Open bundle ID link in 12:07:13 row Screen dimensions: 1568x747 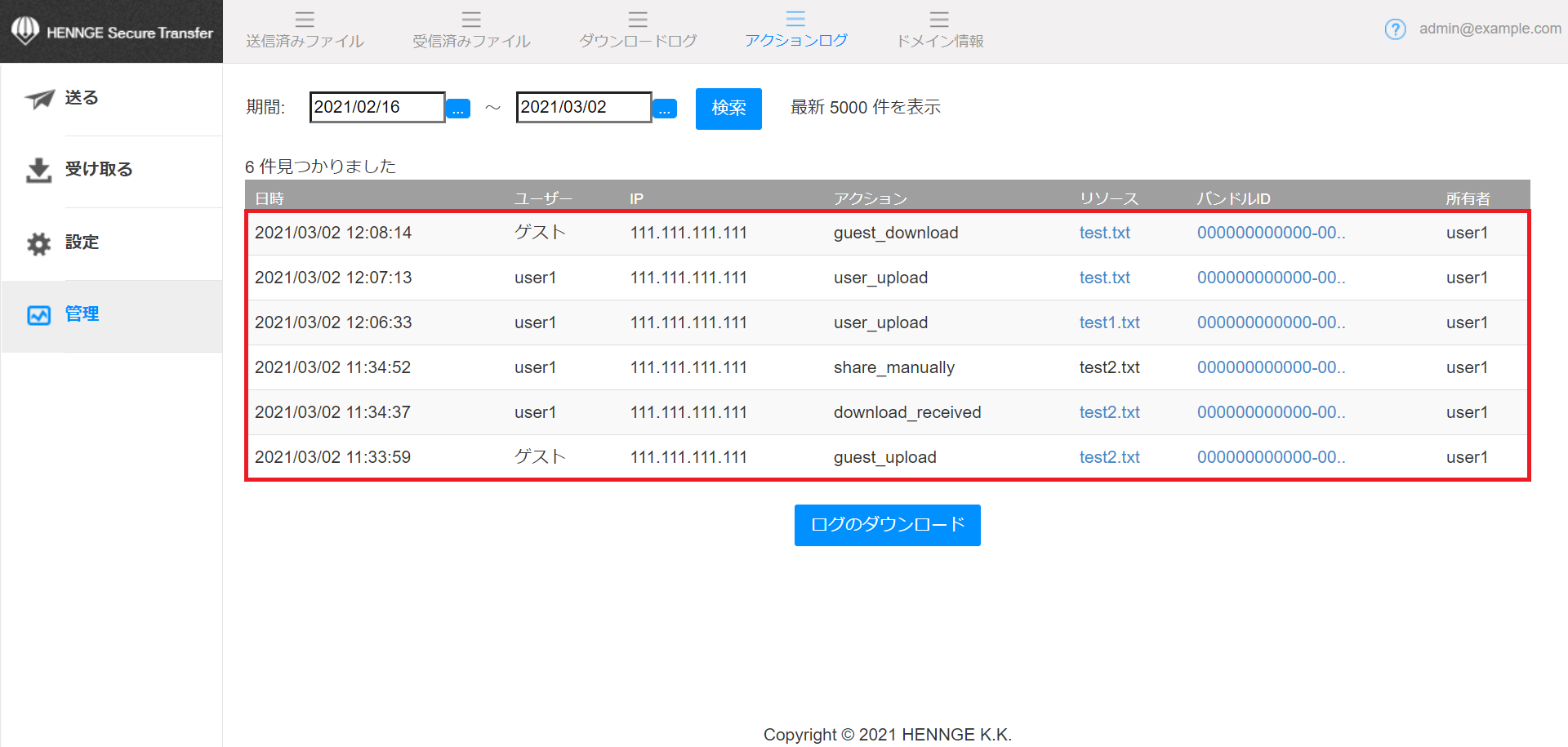pos(1272,278)
